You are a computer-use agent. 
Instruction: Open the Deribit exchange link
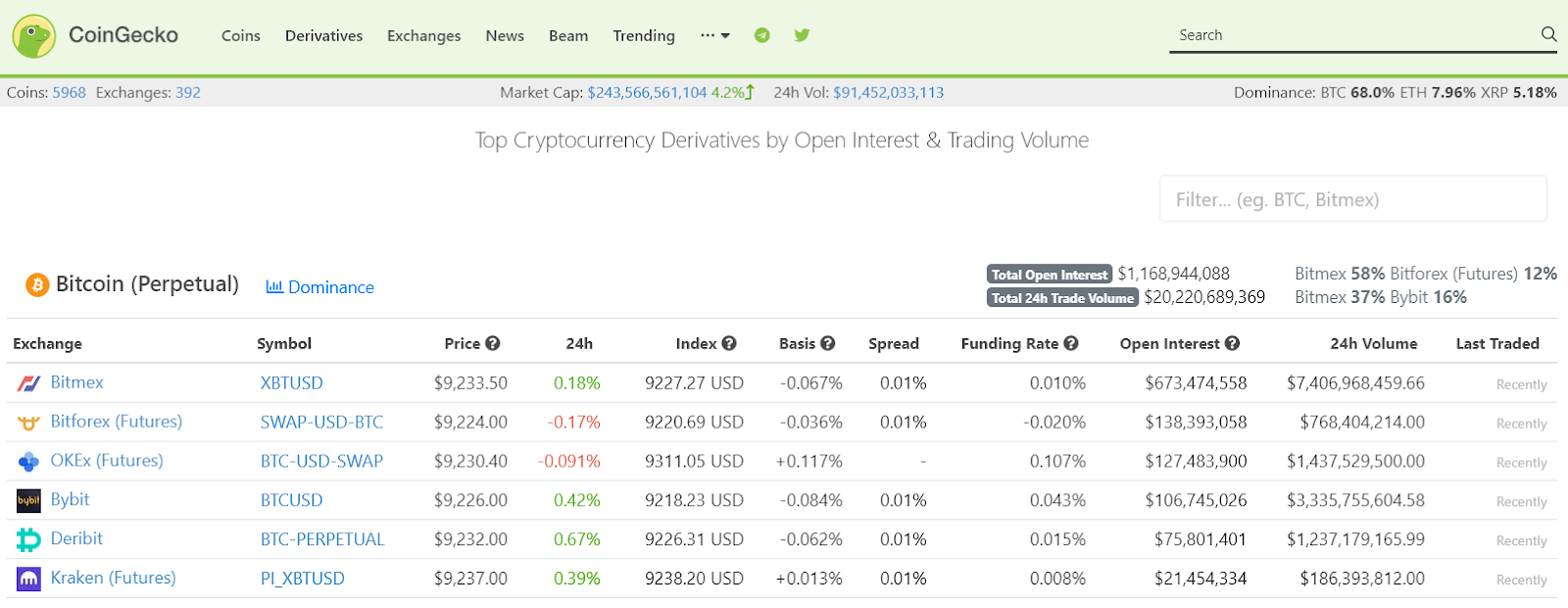click(76, 538)
